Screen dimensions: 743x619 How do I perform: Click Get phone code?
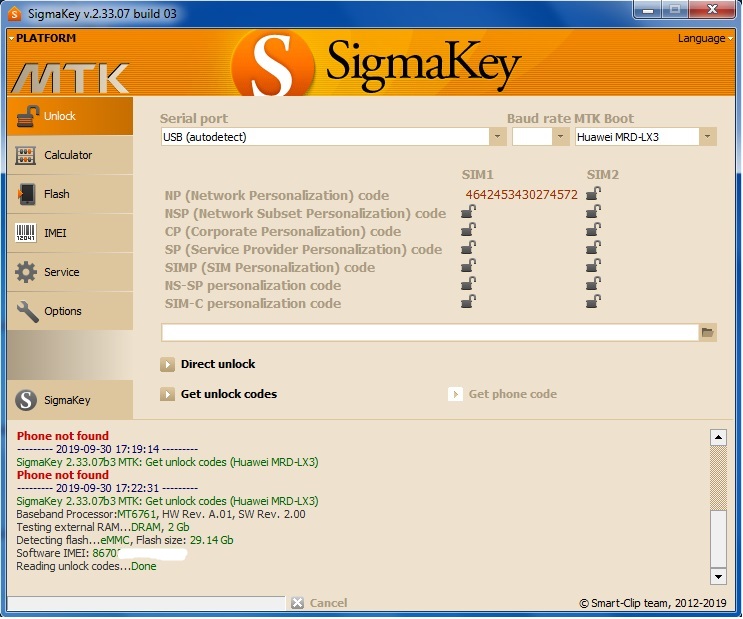502,394
